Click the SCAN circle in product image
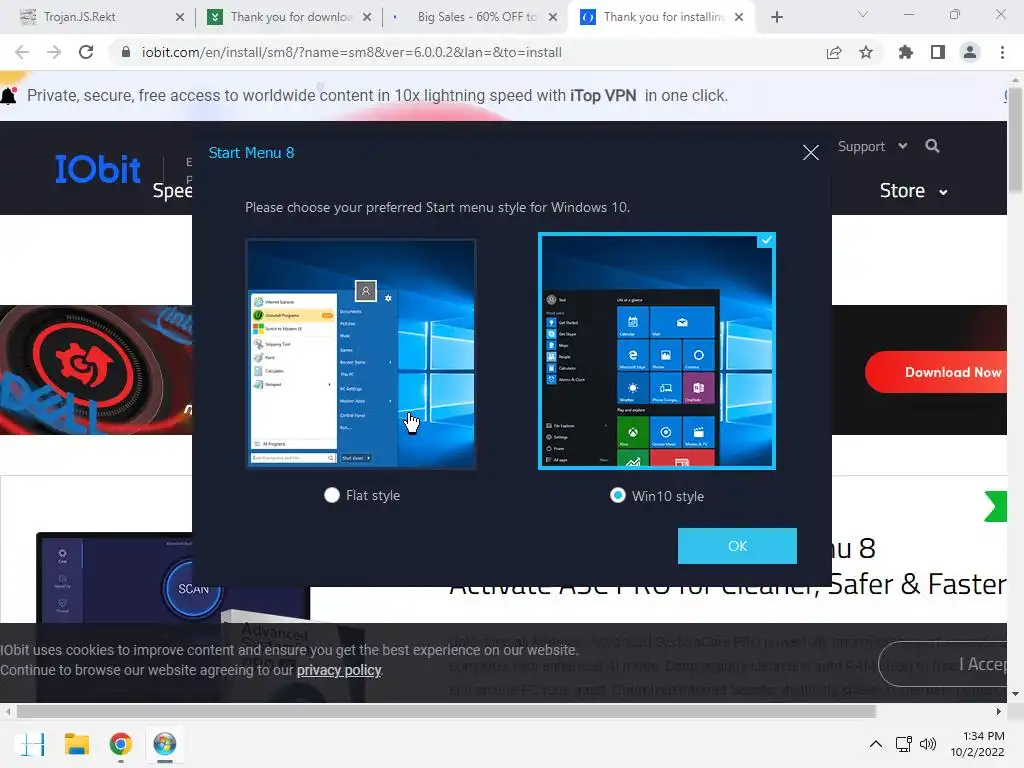 193,588
